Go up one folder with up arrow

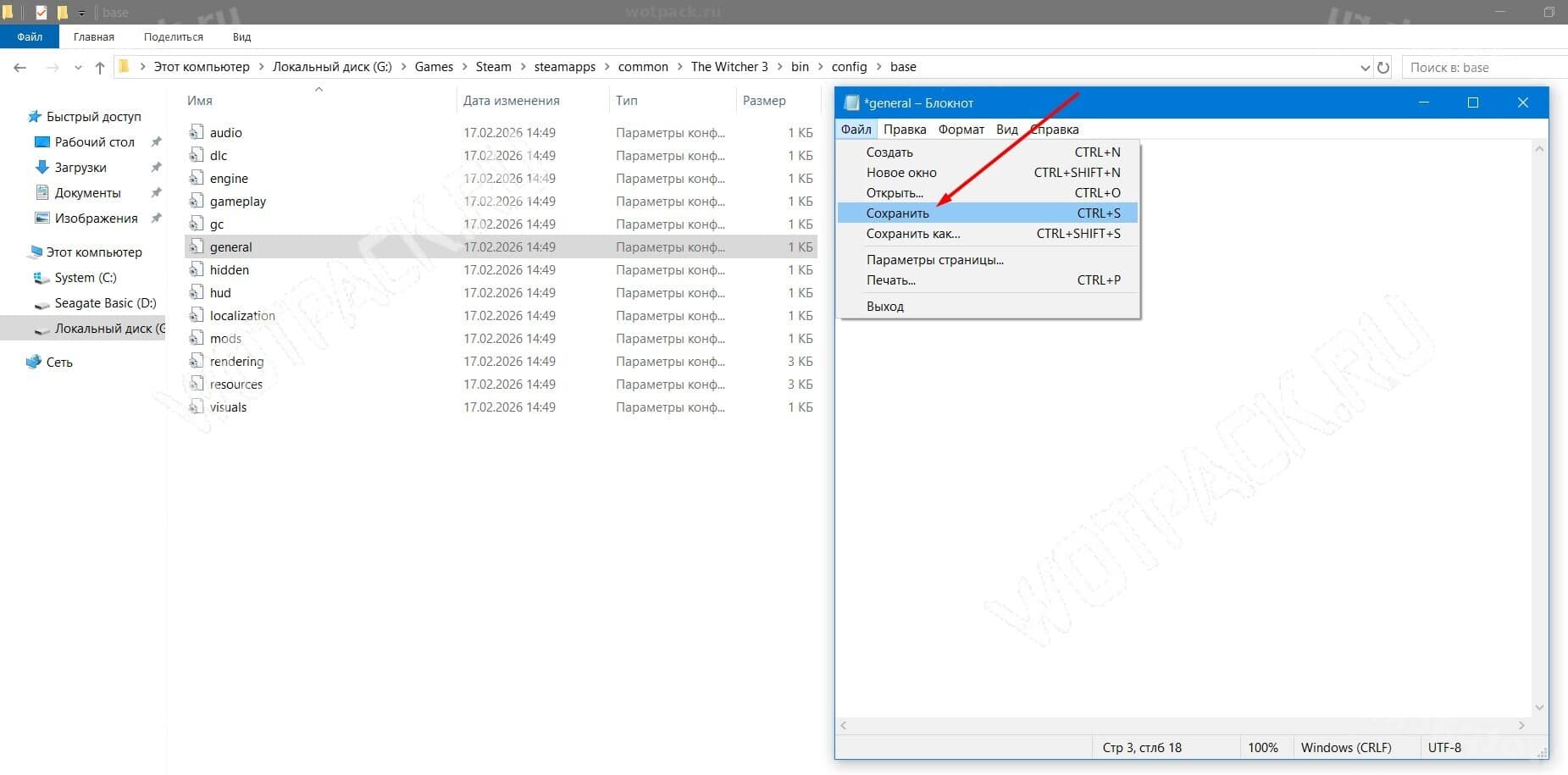point(100,67)
